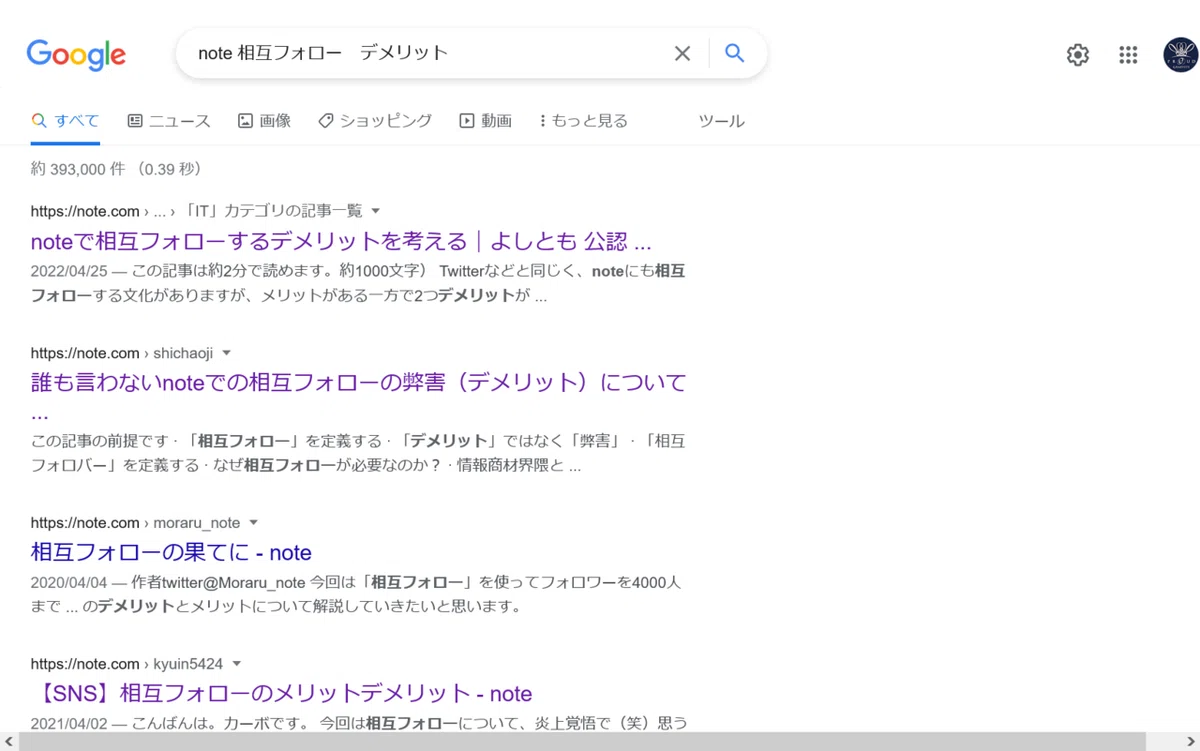1200x751 pixels.
Task: Click the snippet starting with 2022/04/25
Action: pos(358,284)
